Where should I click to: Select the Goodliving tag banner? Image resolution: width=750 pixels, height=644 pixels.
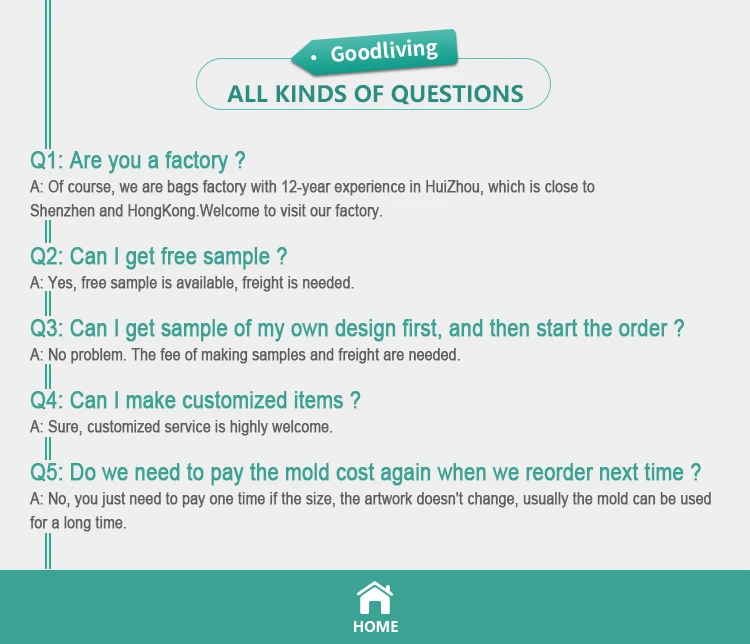[375, 52]
